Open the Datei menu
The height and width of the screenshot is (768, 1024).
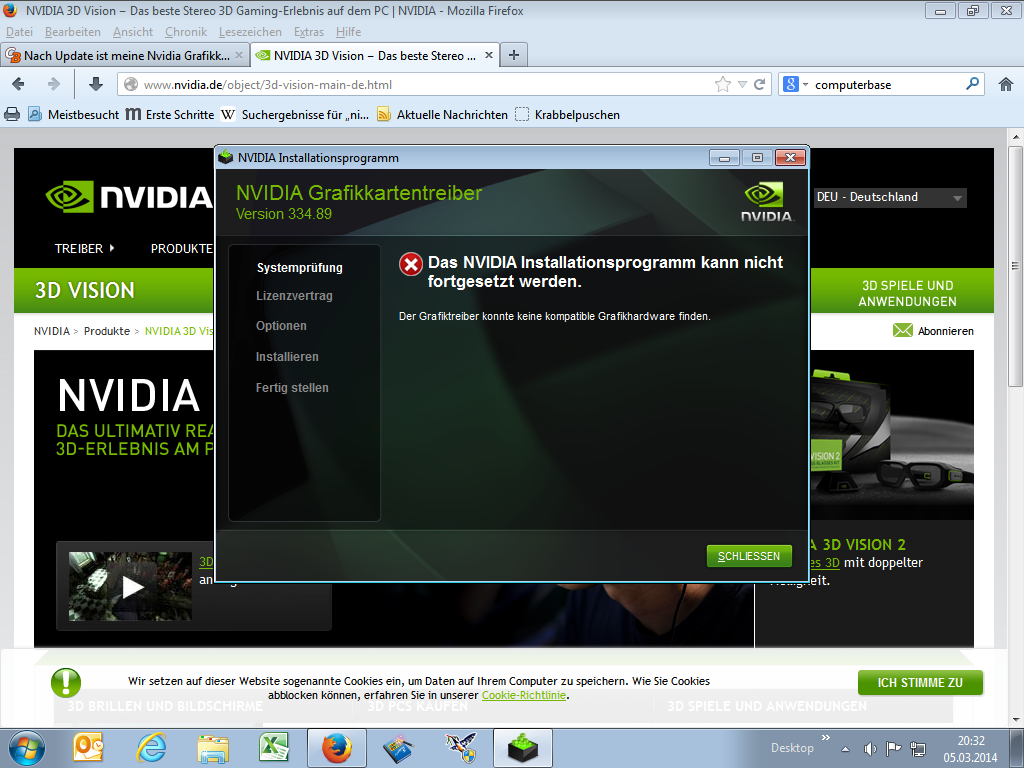pos(19,32)
